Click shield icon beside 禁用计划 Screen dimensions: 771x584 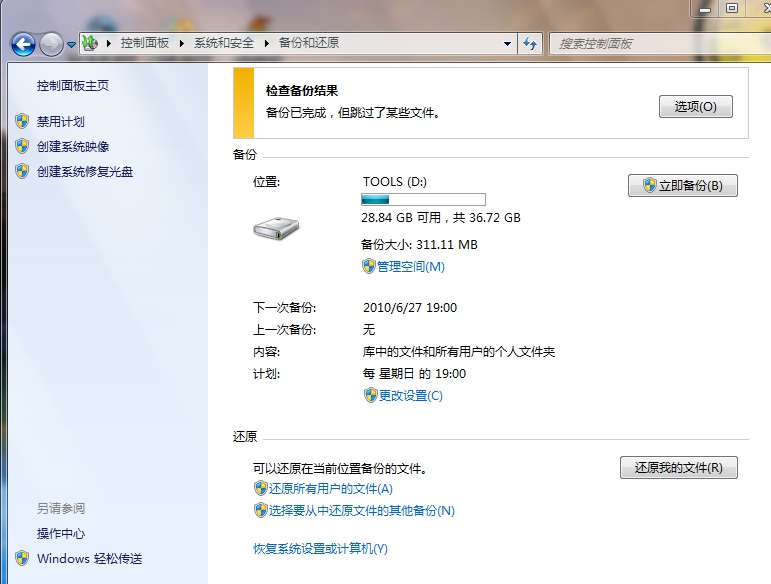tap(22, 121)
